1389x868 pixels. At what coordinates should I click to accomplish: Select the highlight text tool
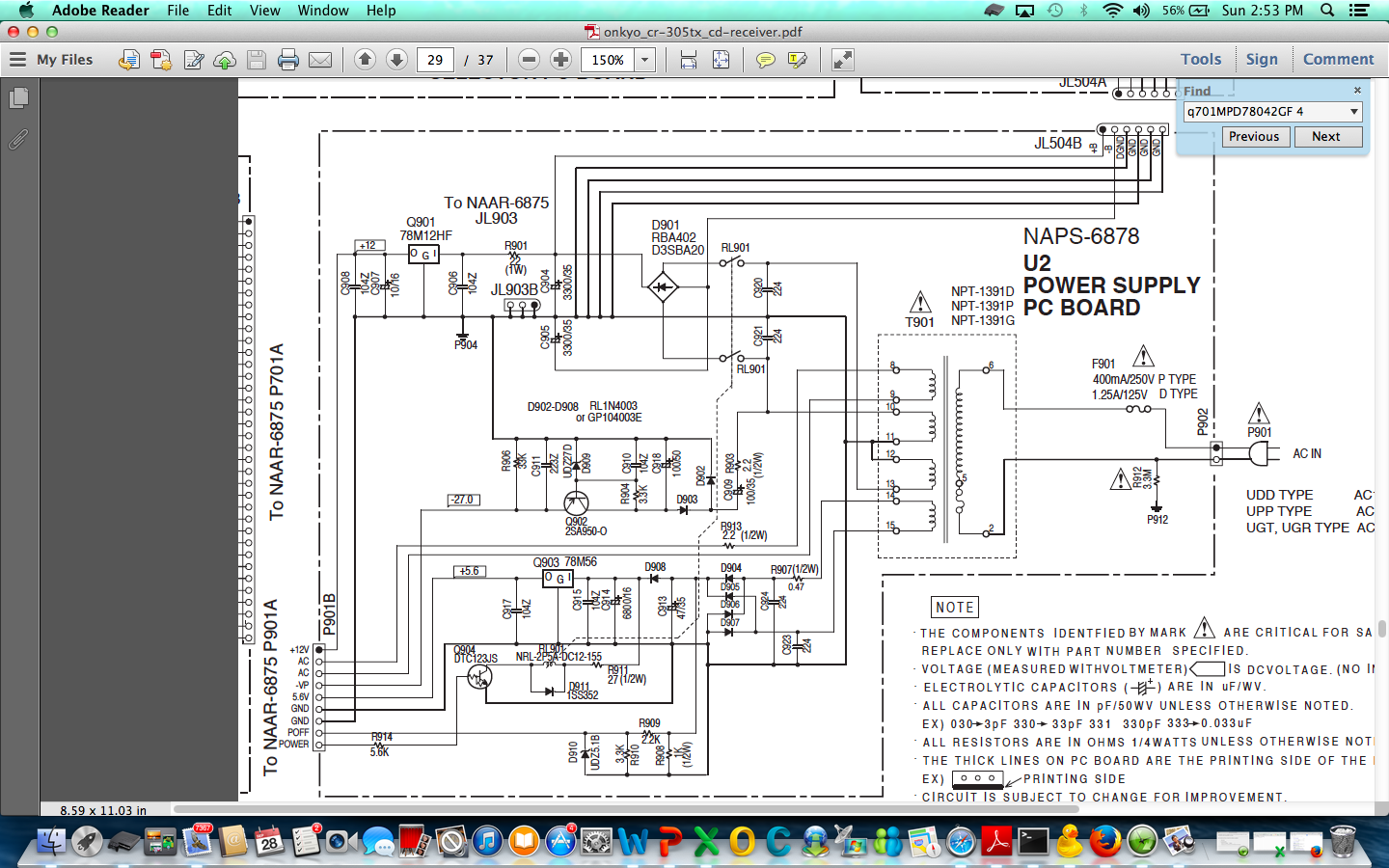point(797,60)
